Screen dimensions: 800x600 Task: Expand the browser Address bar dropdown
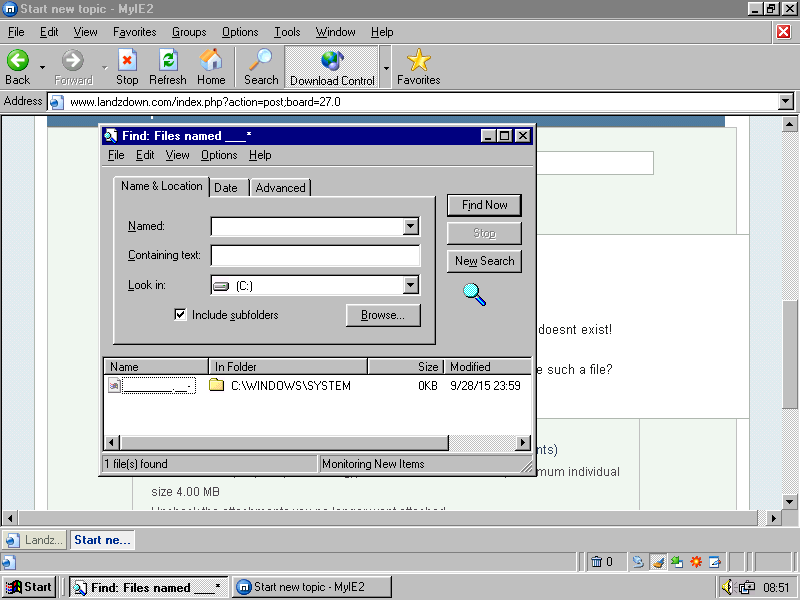point(785,102)
